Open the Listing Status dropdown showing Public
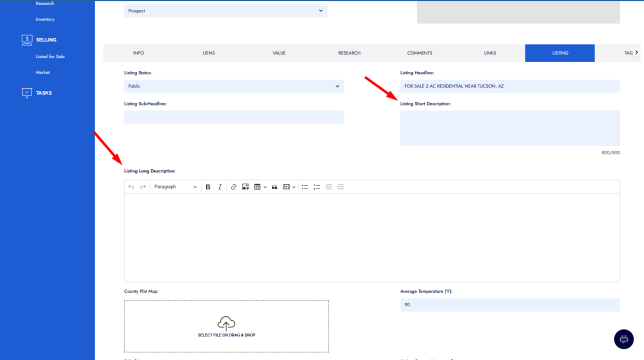Viewport: 644px width, 360px height. pyautogui.click(x=234, y=86)
